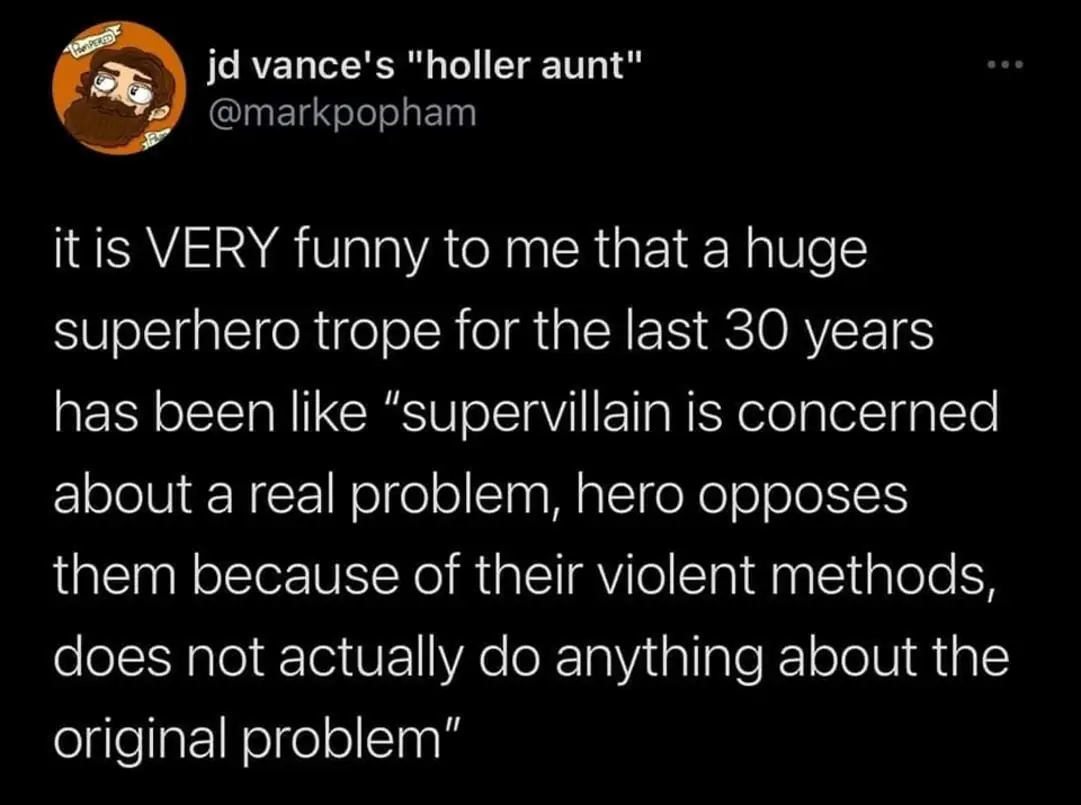1081x805 pixels.
Task: Click the words "hero opposes" in the tweet
Action: (756, 495)
